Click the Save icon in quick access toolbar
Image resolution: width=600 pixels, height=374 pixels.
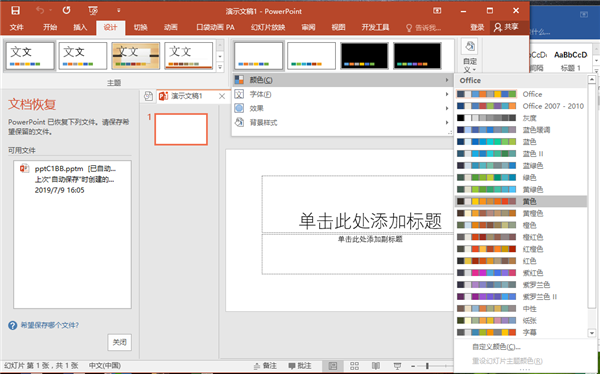click(x=15, y=10)
